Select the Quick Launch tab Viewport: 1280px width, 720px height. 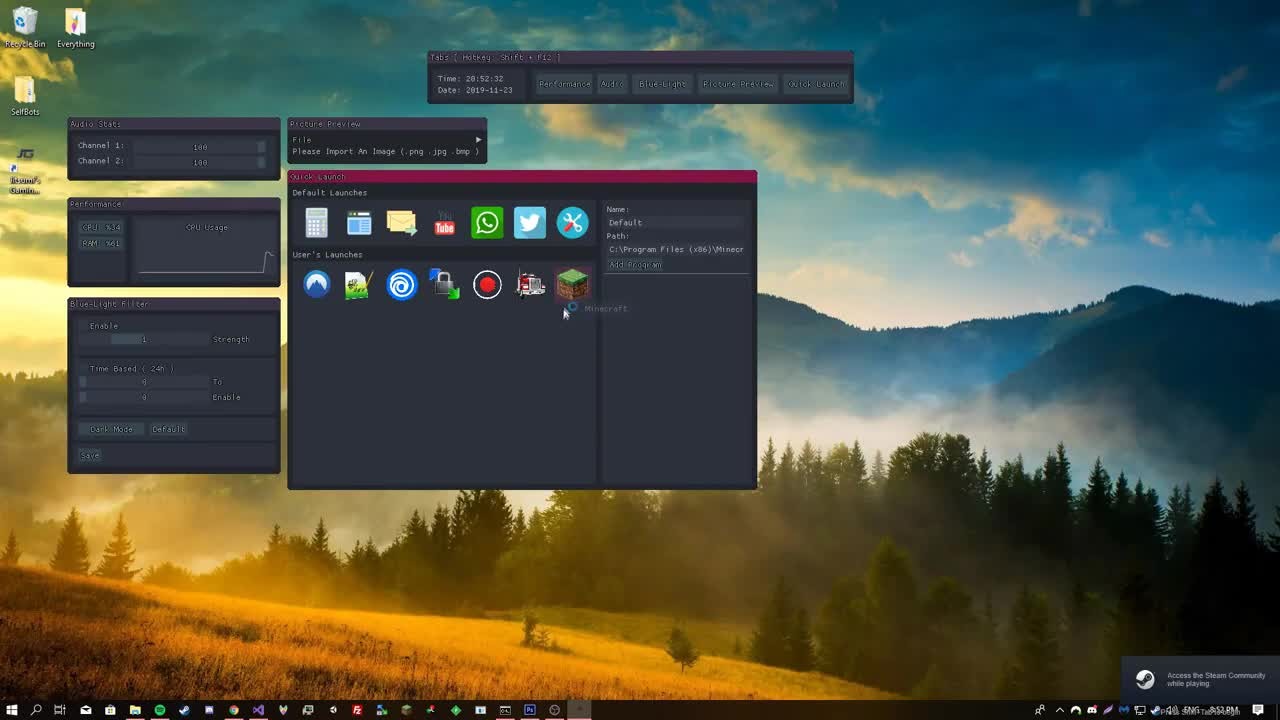click(x=816, y=84)
